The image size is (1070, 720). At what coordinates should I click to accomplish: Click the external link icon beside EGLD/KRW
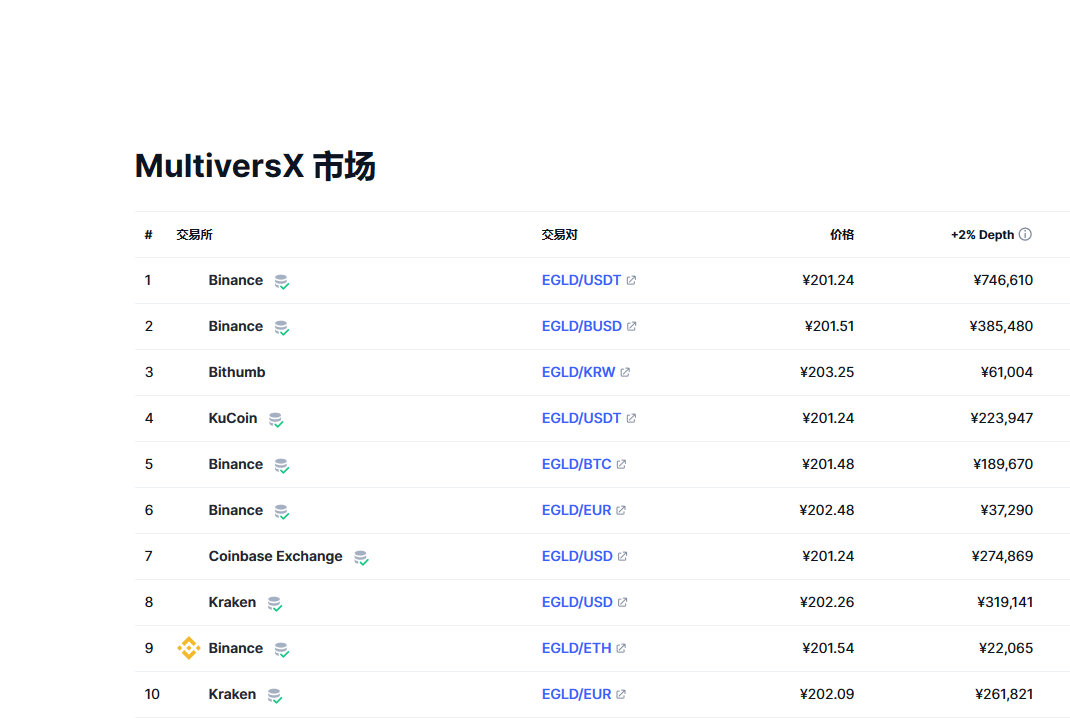point(625,372)
